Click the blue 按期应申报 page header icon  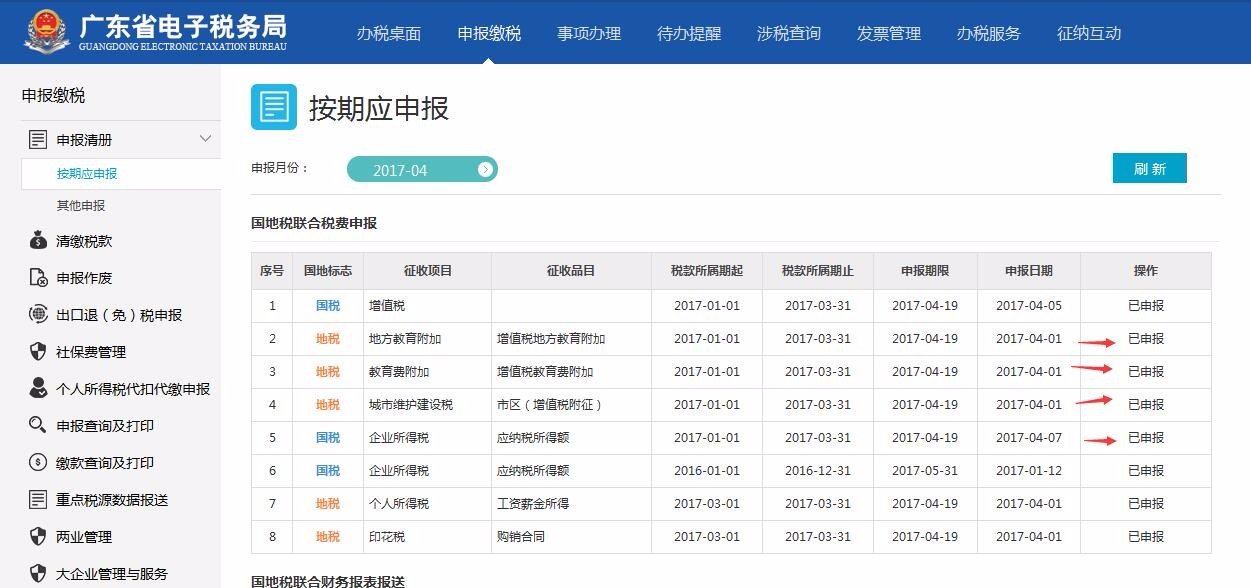[272, 106]
